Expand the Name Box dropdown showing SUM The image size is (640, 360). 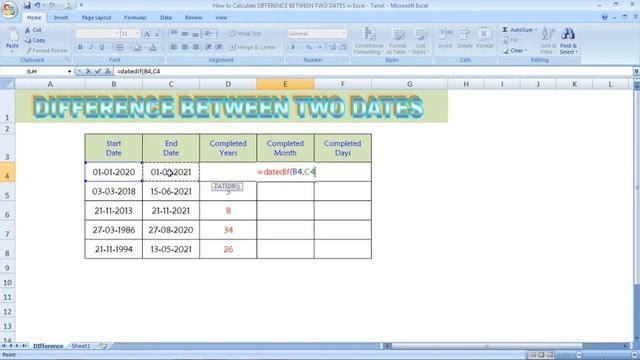69,71
